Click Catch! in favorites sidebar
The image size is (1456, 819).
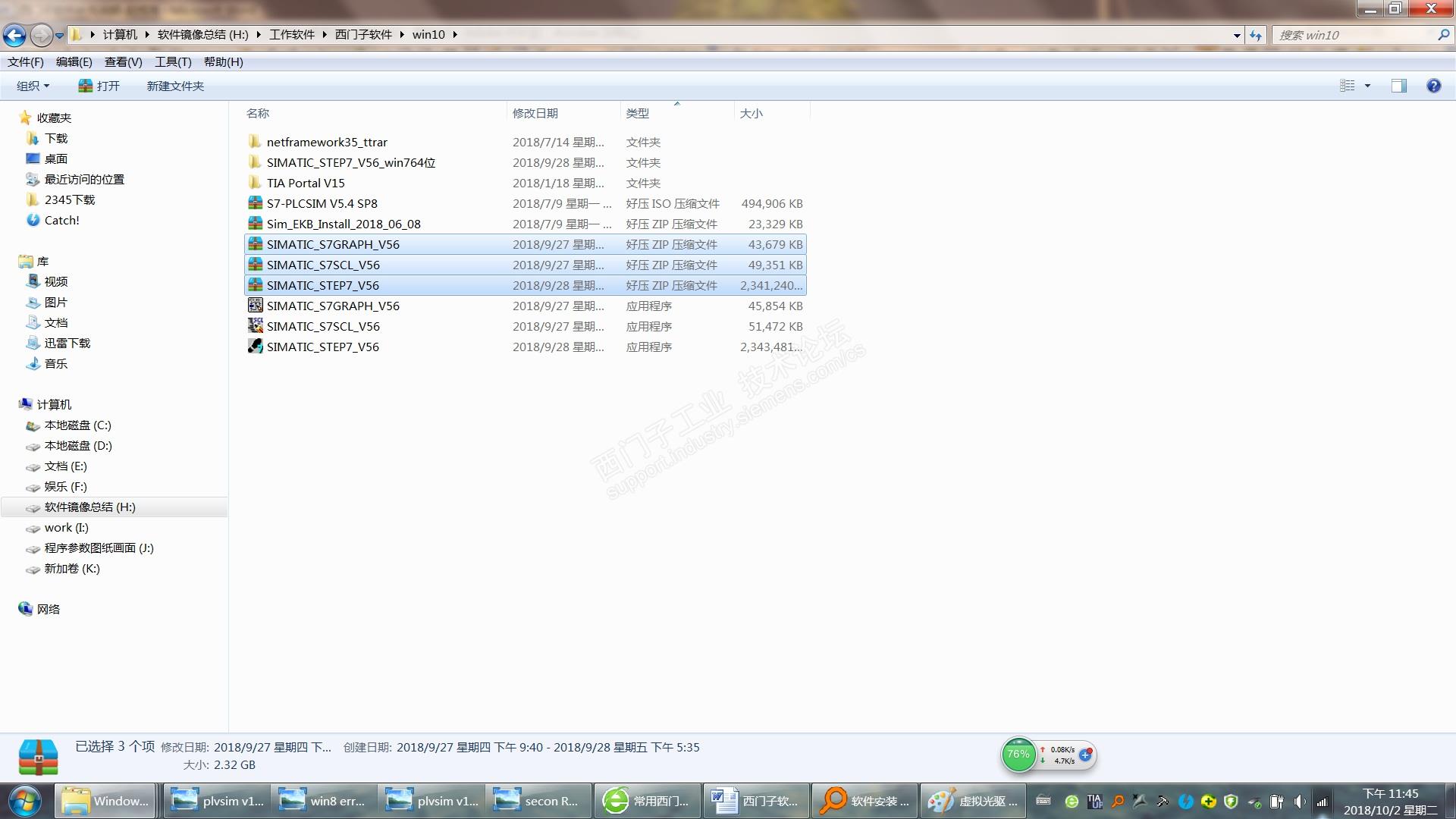point(61,220)
